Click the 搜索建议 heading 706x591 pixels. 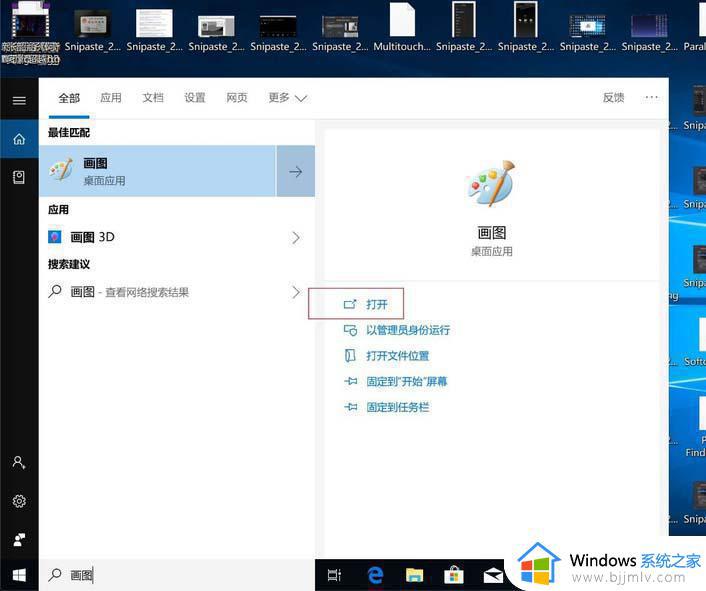pyautogui.click(x=69, y=264)
